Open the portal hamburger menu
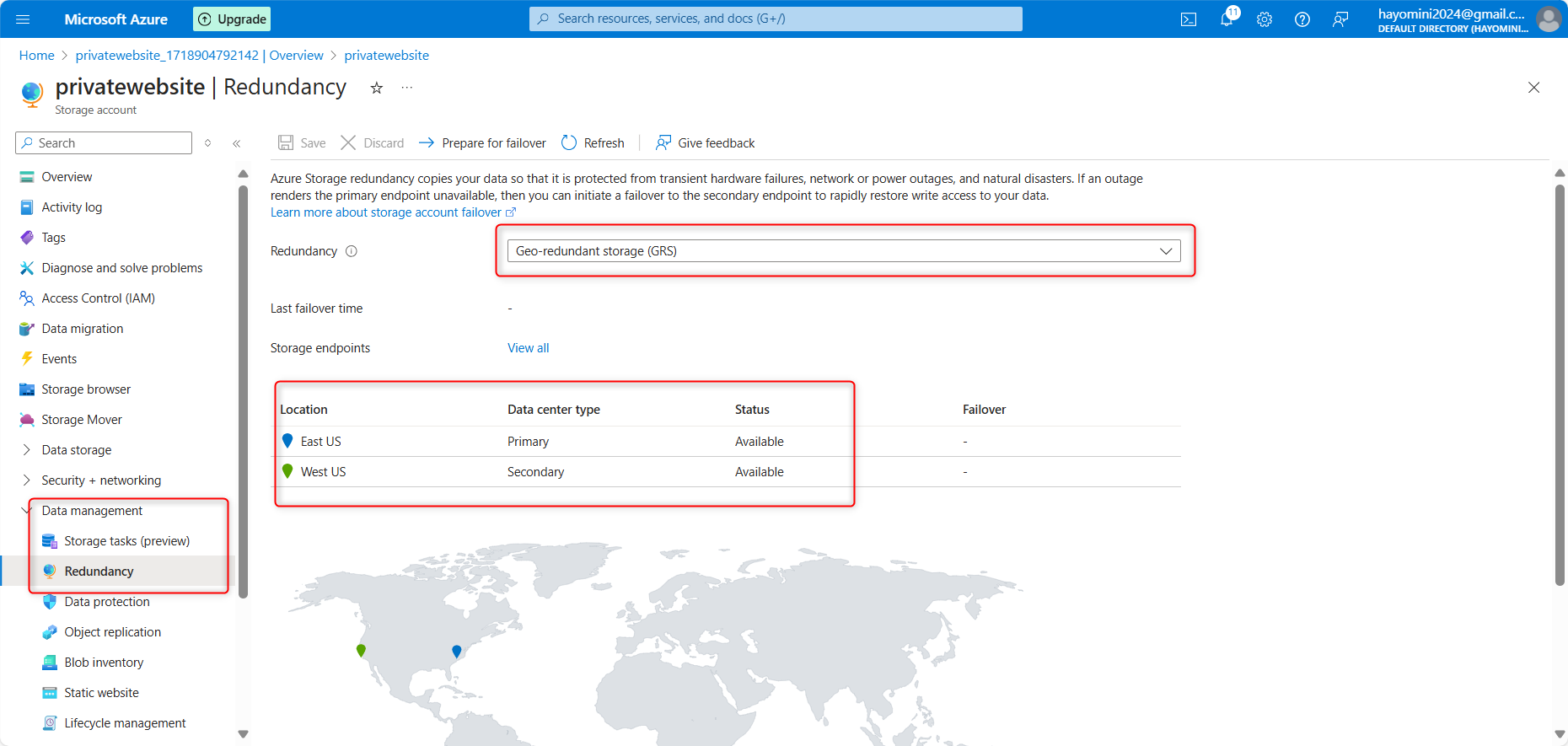The image size is (1568, 746). (23, 19)
